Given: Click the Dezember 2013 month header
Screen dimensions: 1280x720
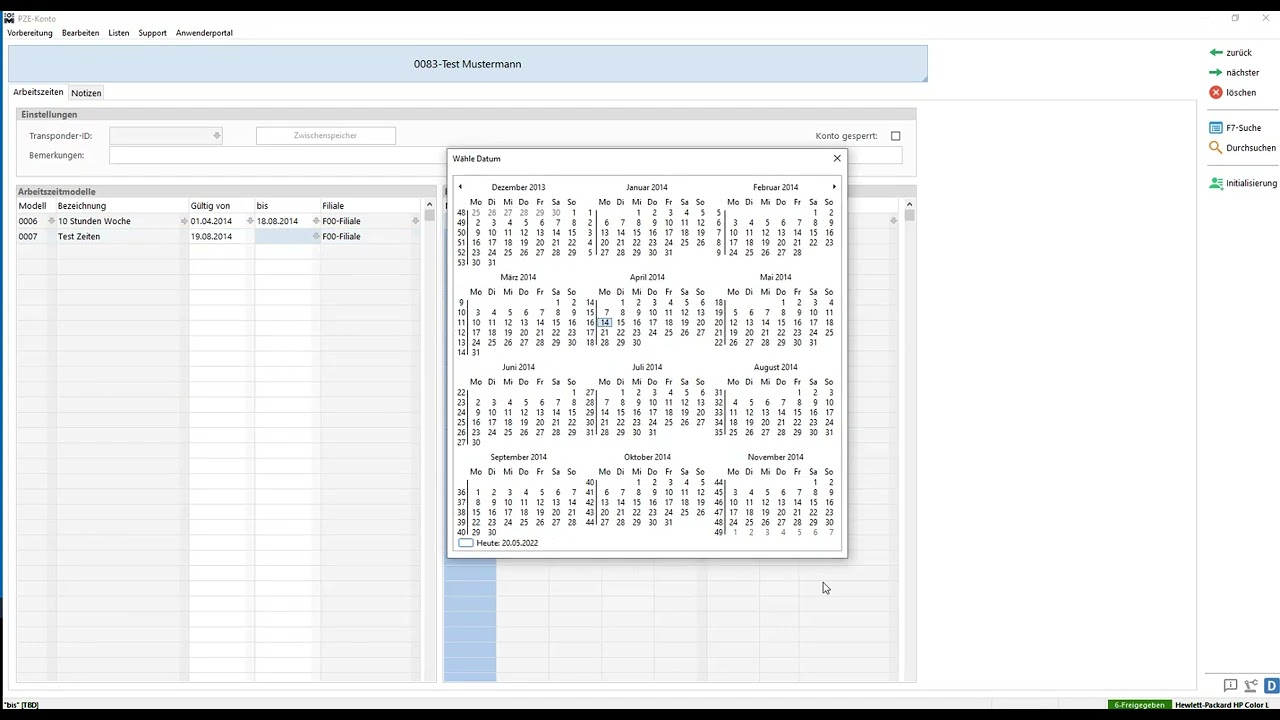Looking at the screenshot, I should point(518,187).
